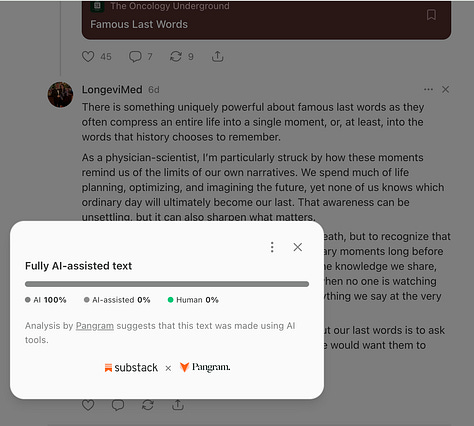Click the Pangram logo in popup footer
This screenshot has width=474, height=426.
coord(205,367)
